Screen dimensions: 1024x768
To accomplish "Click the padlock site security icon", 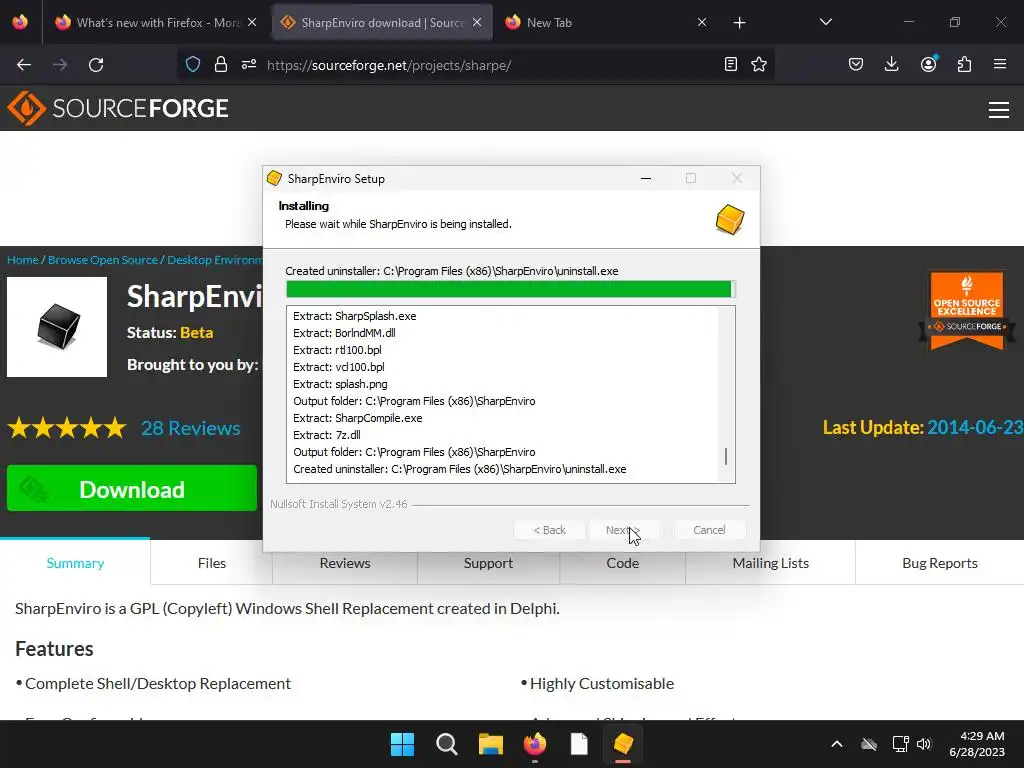I will (x=221, y=64).
